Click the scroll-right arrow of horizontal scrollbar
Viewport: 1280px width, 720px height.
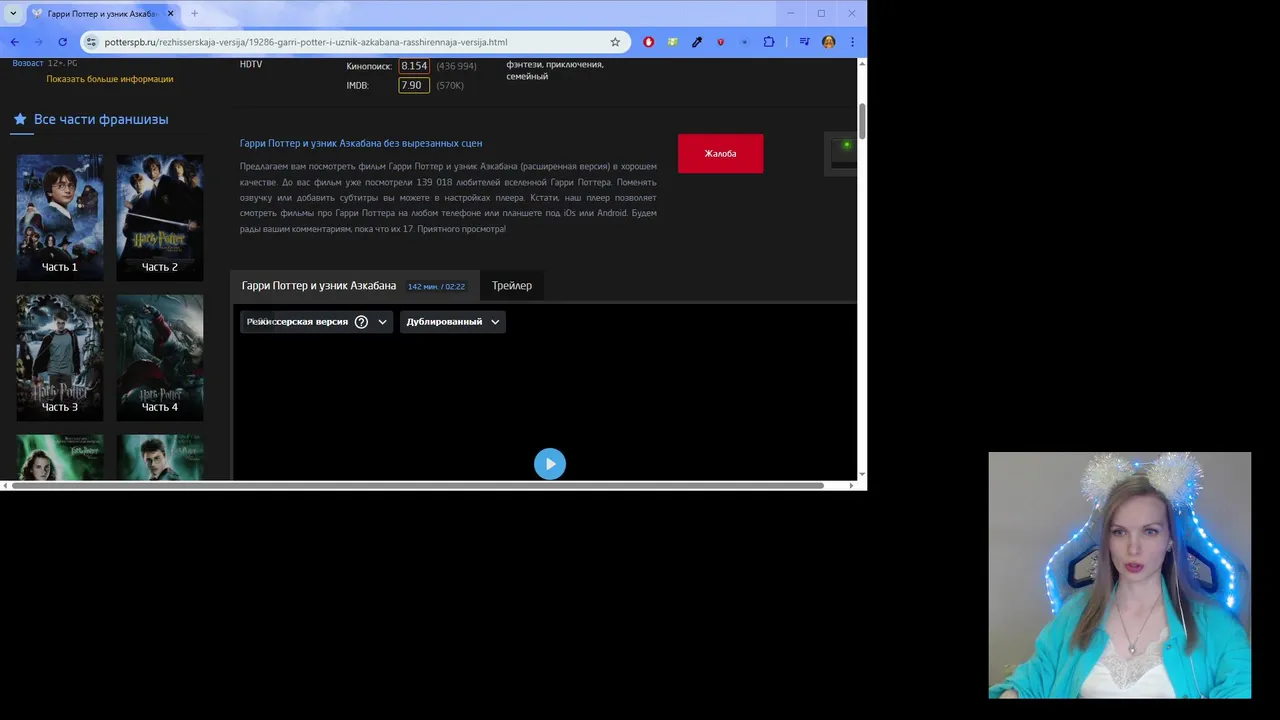click(852, 485)
